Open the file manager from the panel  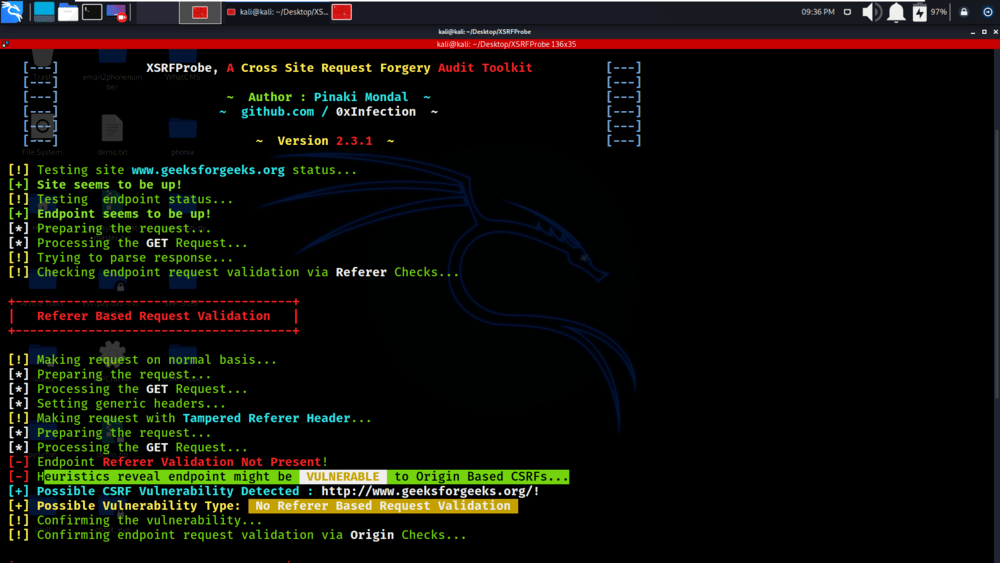point(68,12)
